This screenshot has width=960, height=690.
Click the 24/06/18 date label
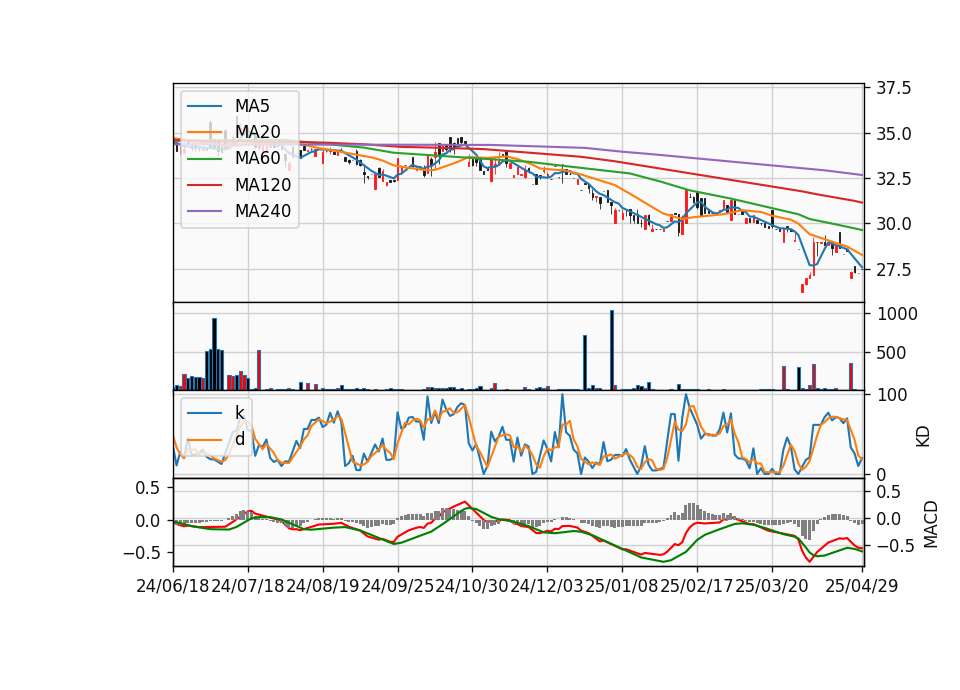[172, 586]
